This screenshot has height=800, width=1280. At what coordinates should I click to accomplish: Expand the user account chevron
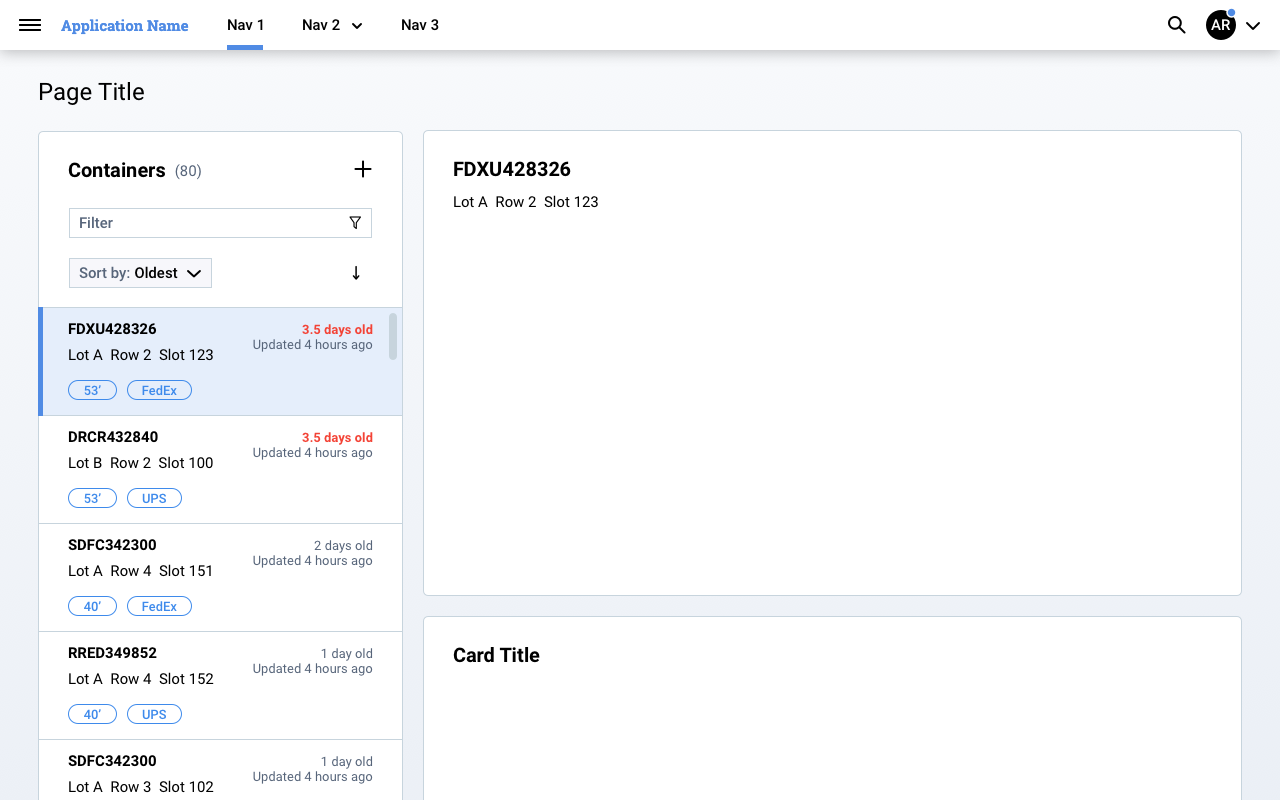point(1253,26)
